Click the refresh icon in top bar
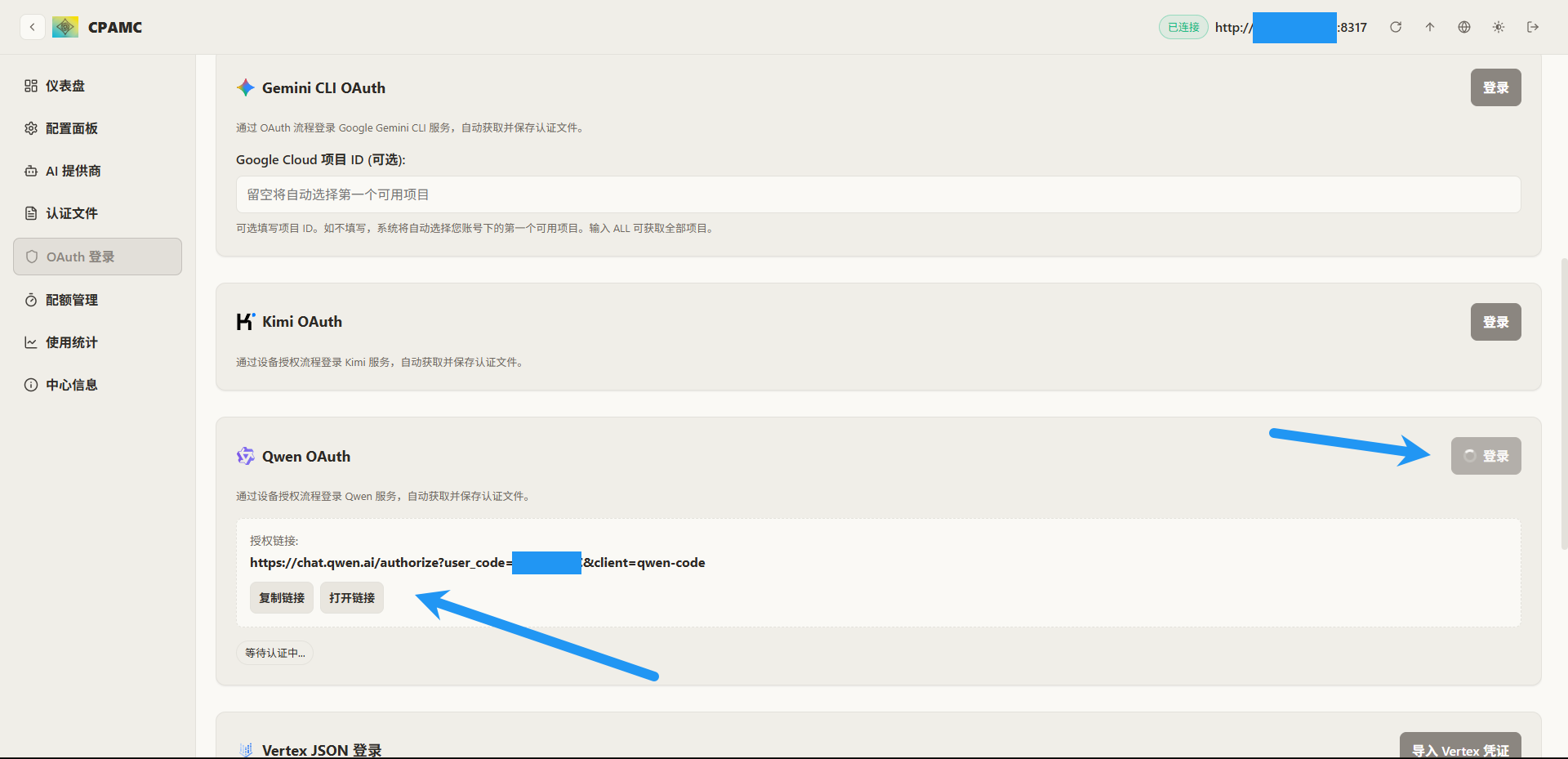1568x759 pixels. (1396, 27)
